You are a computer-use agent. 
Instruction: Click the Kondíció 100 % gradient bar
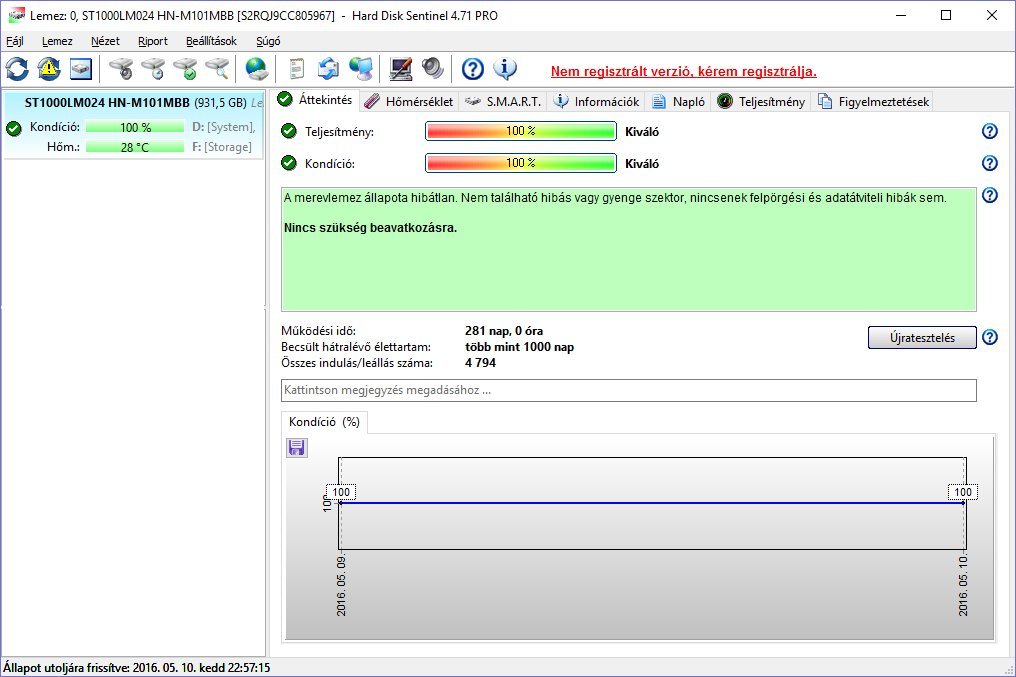[x=521, y=163]
